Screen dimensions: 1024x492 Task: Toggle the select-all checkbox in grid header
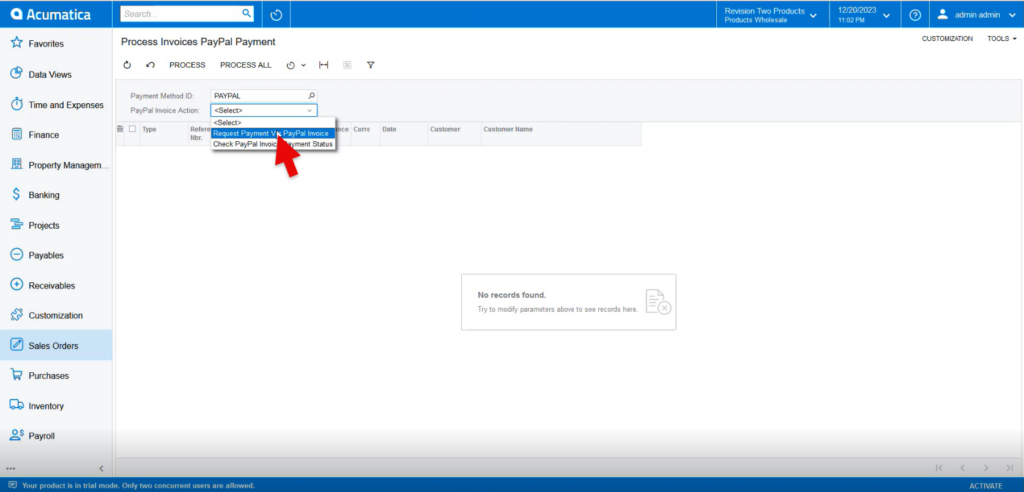[133, 129]
